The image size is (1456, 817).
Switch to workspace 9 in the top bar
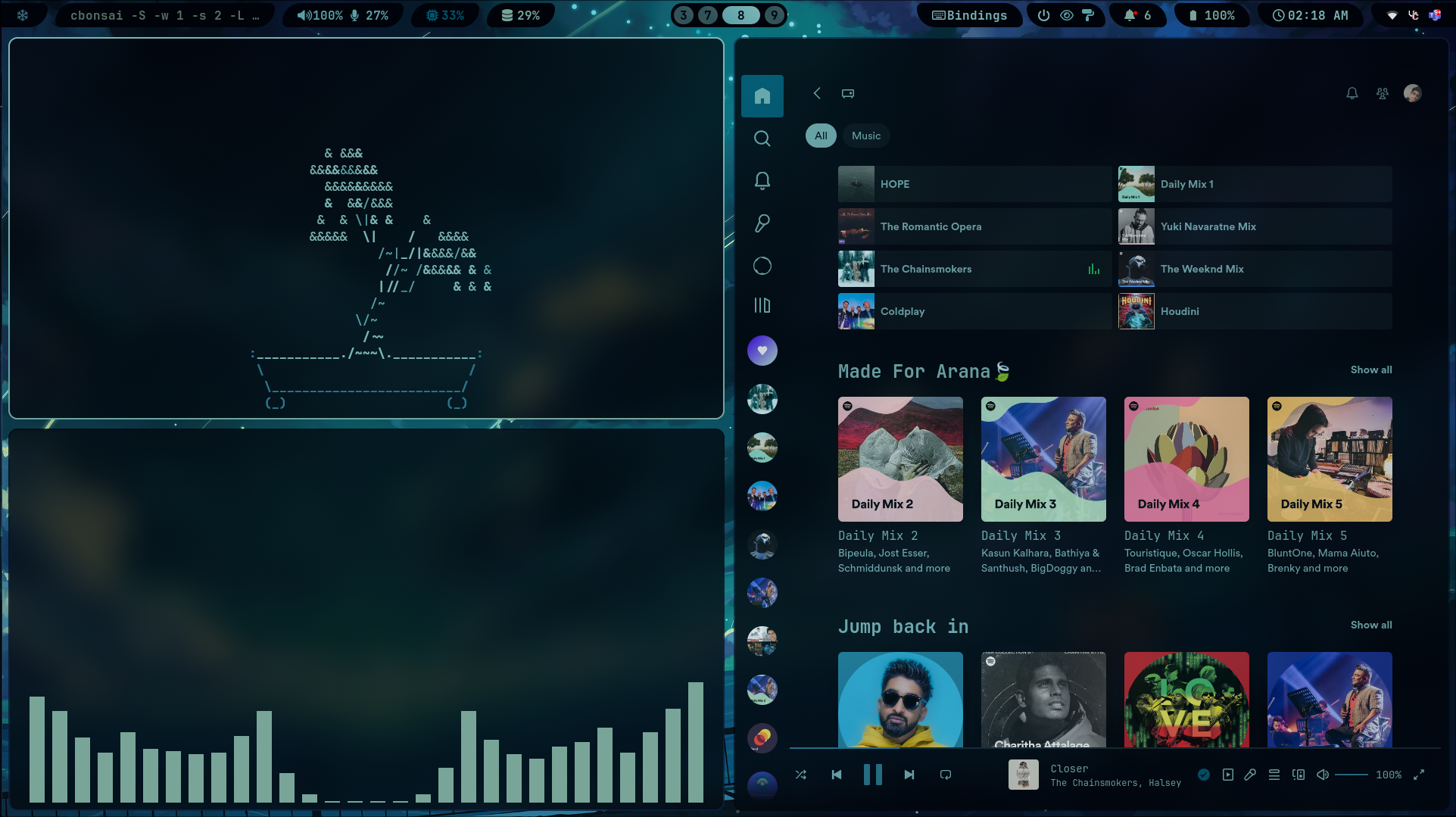pyautogui.click(x=774, y=15)
